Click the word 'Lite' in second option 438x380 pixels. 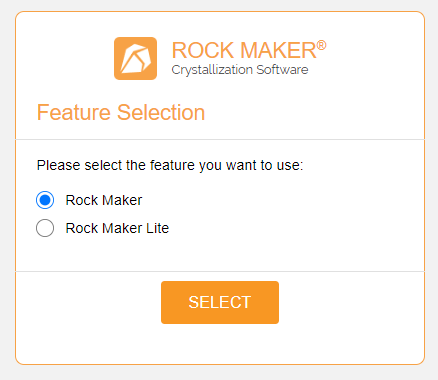[x=157, y=228]
